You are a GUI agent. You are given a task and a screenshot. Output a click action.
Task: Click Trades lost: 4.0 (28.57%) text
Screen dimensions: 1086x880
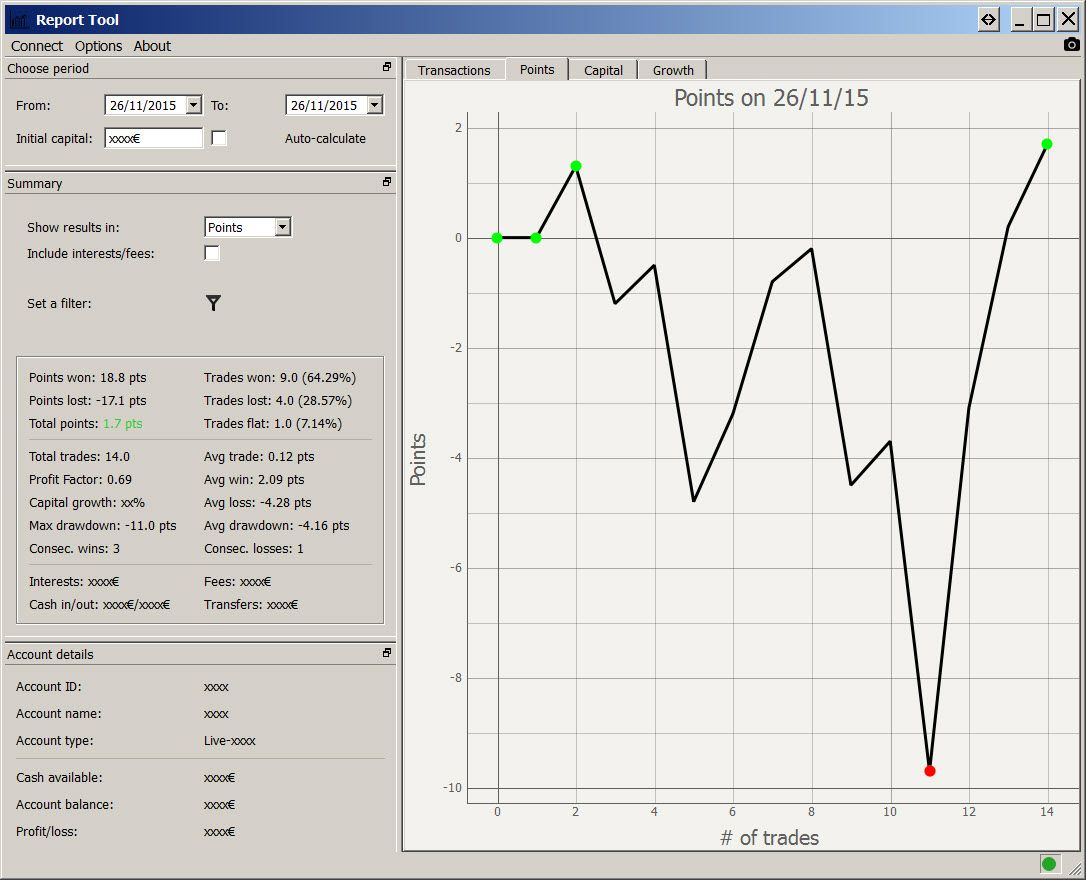278,400
